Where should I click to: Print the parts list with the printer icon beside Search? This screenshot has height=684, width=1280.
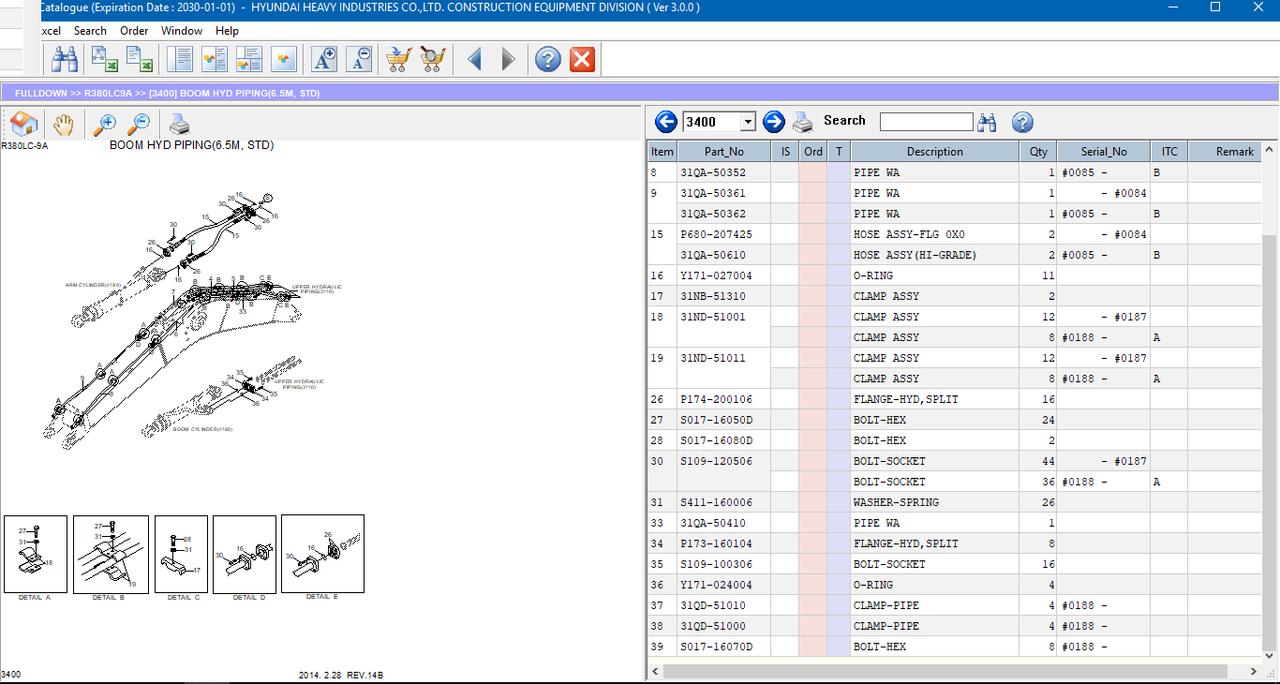(x=803, y=123)
